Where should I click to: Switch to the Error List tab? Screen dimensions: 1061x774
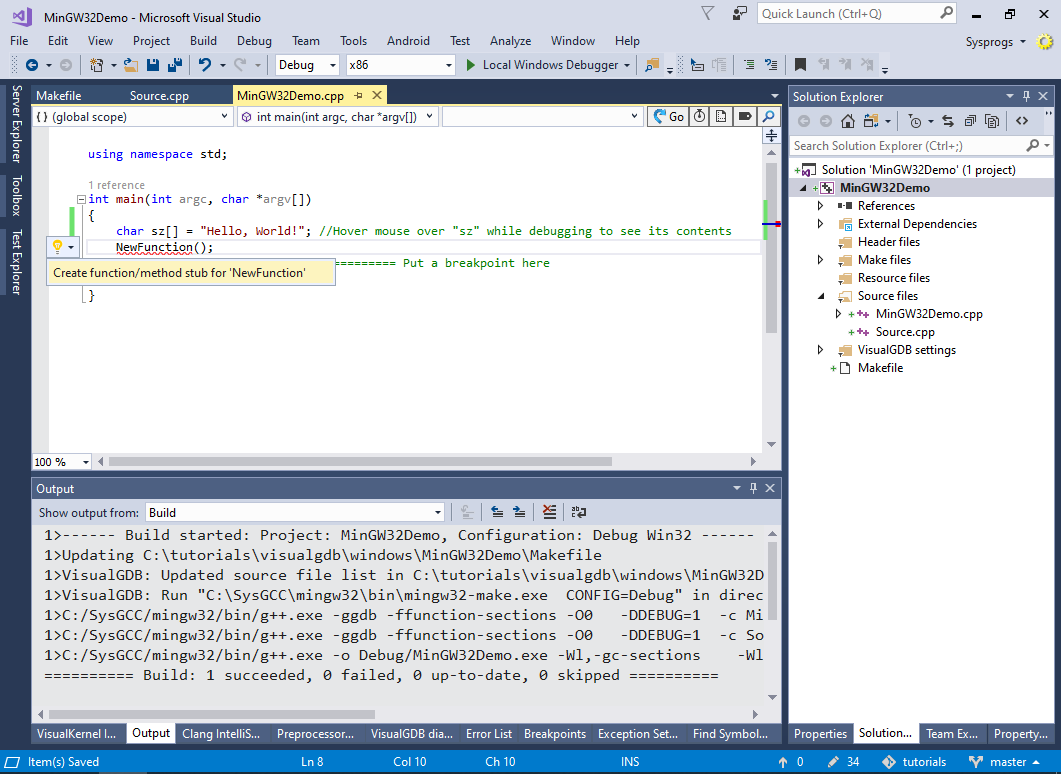pyautogui.click(x=488, y=733)
